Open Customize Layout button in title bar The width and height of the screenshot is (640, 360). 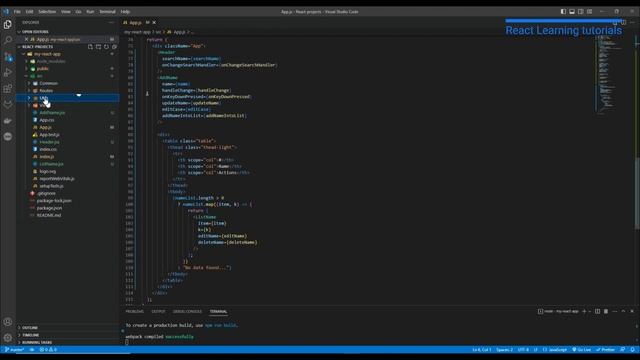(589, 12)
